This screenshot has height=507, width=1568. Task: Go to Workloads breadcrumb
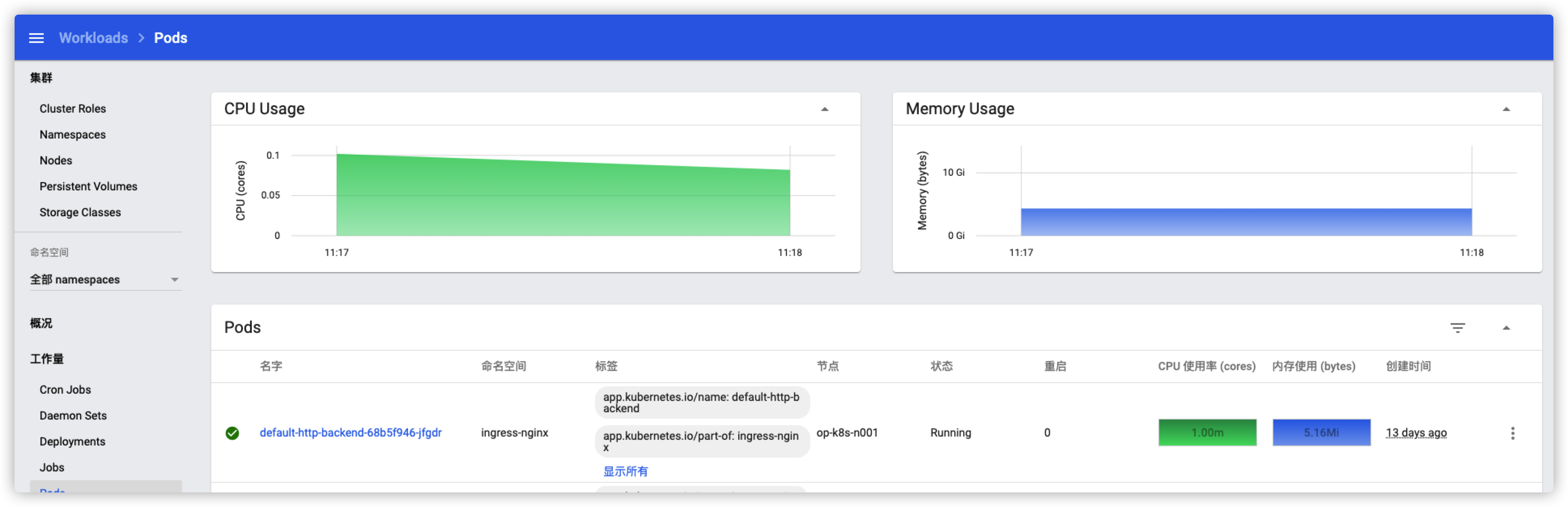(93, 38)
